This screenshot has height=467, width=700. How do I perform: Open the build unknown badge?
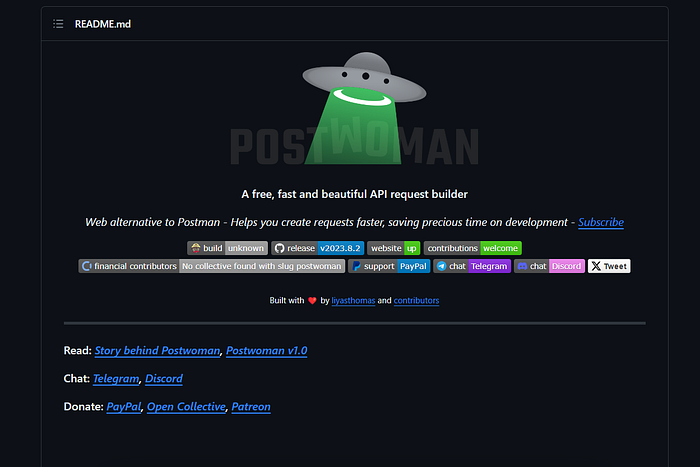[227, 248]
